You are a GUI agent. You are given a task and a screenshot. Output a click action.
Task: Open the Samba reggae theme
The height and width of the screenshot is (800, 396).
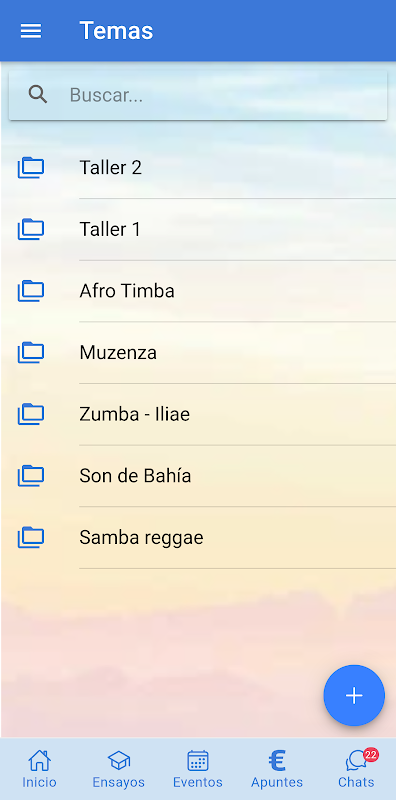tap(198, 538)
